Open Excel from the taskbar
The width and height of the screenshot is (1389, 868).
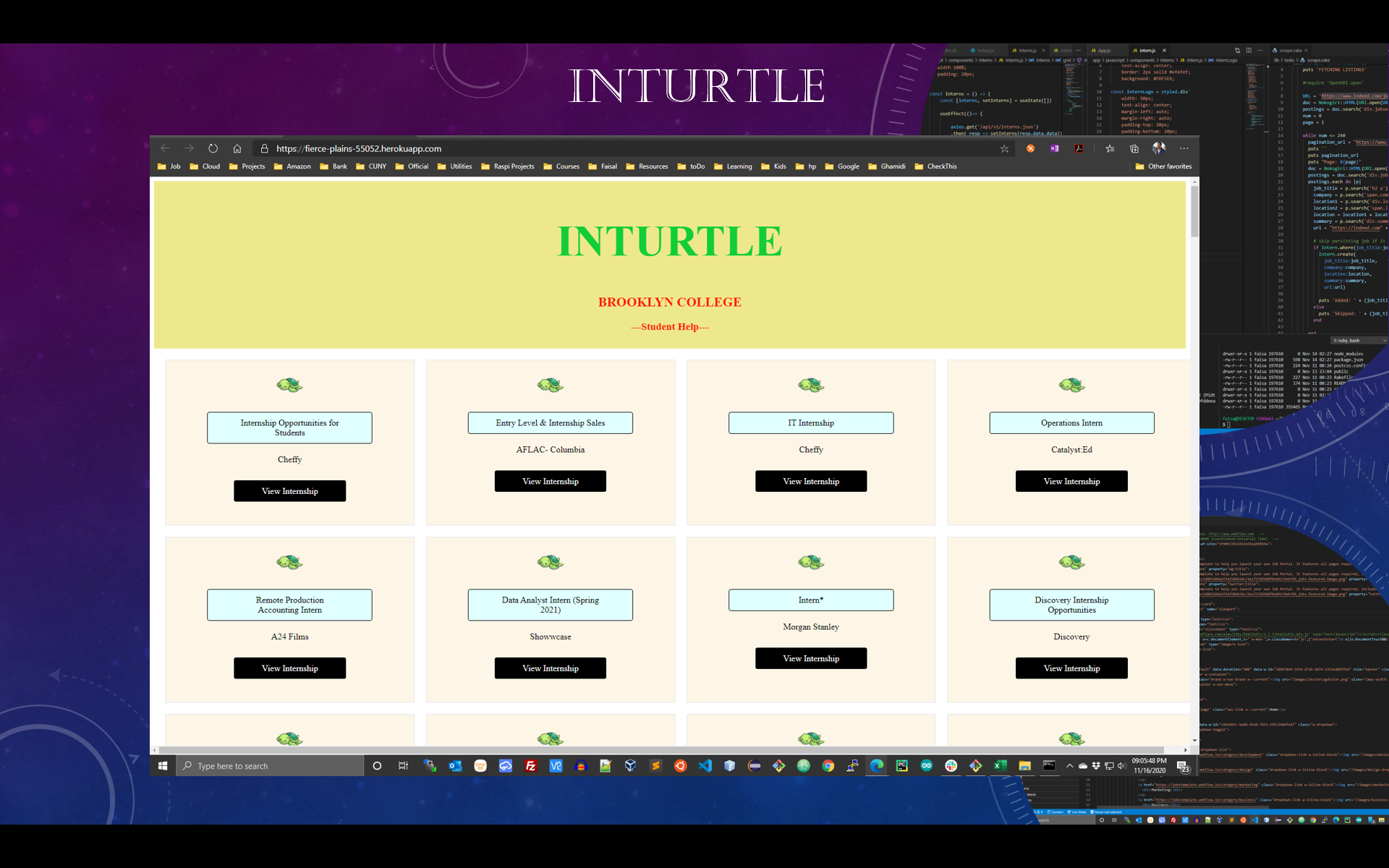click(x=1001, y=765)
